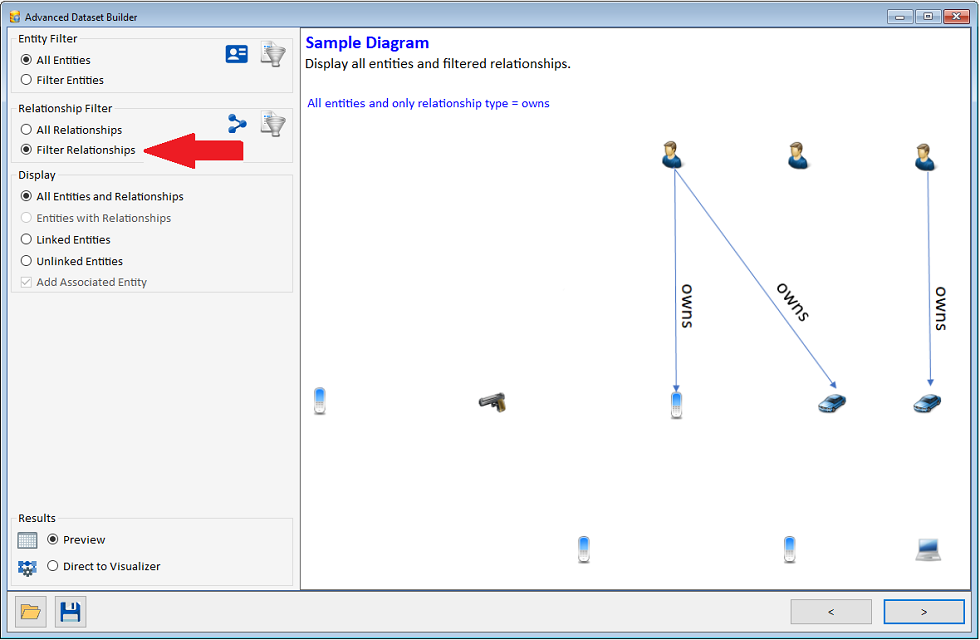Click the relationship share-nodes icon
Screen dimensions: 980x640
[x=237, y=124]
